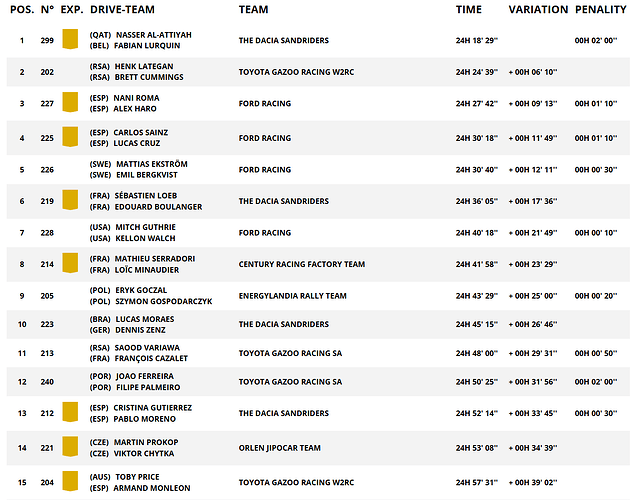
Task: Click the DRIVE-TEAM column header
Action: pyautogui.click(x=121, y=9)
